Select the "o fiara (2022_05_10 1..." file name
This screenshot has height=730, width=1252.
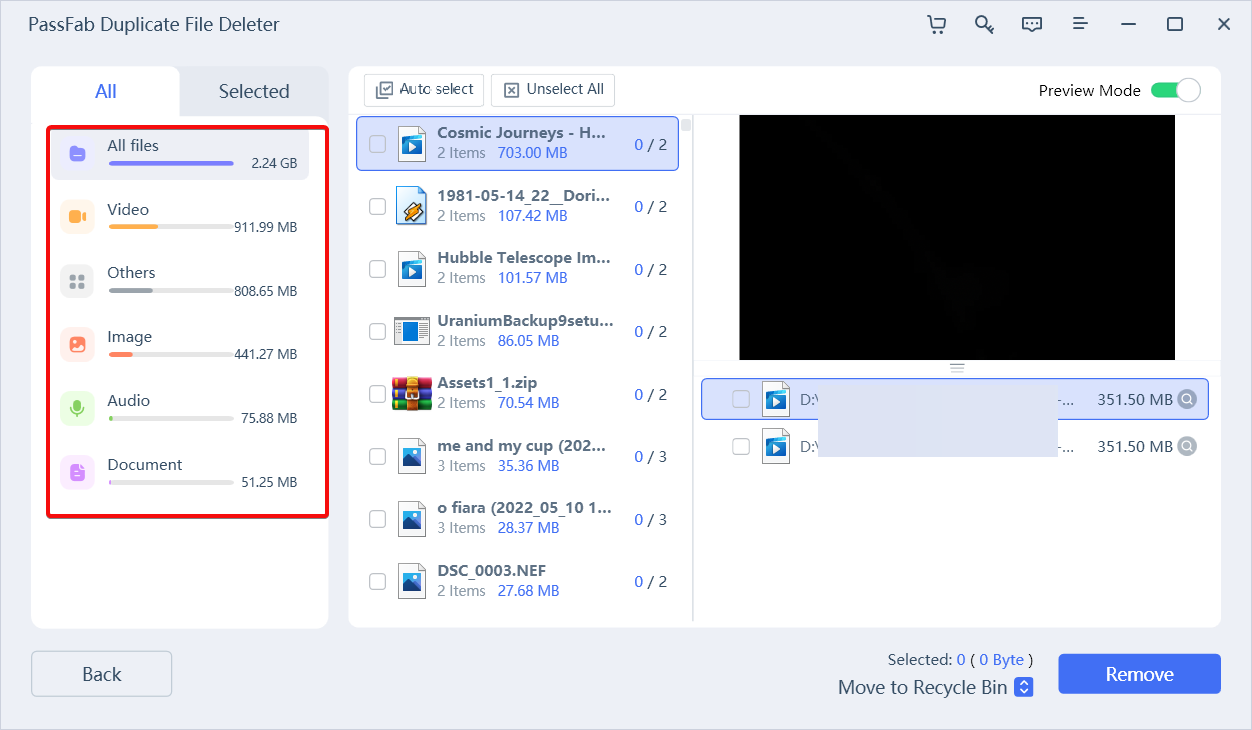(x=525, y=508)
